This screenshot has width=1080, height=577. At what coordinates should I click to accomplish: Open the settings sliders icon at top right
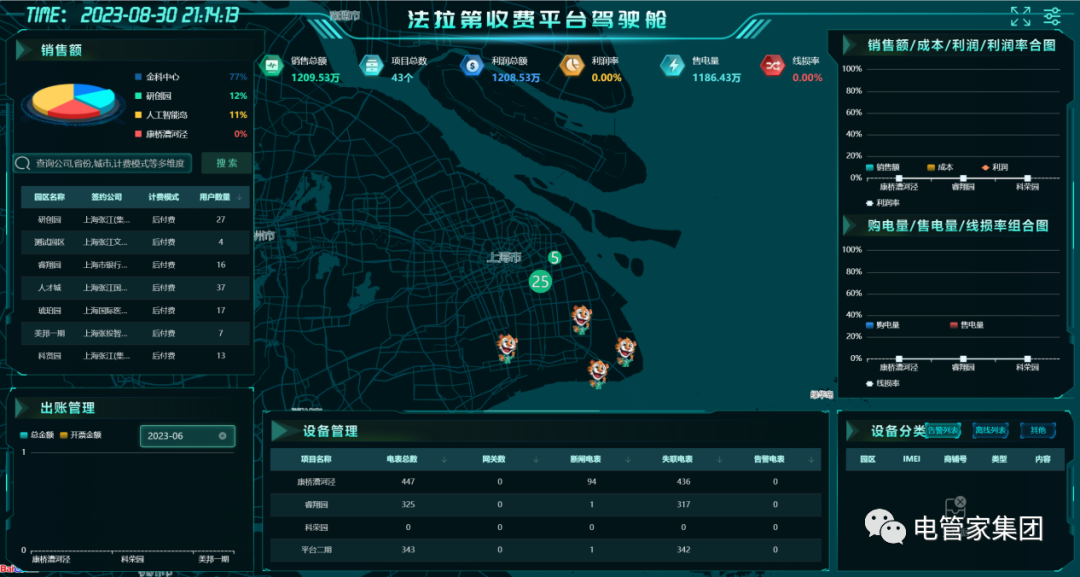coord(1052,16)
